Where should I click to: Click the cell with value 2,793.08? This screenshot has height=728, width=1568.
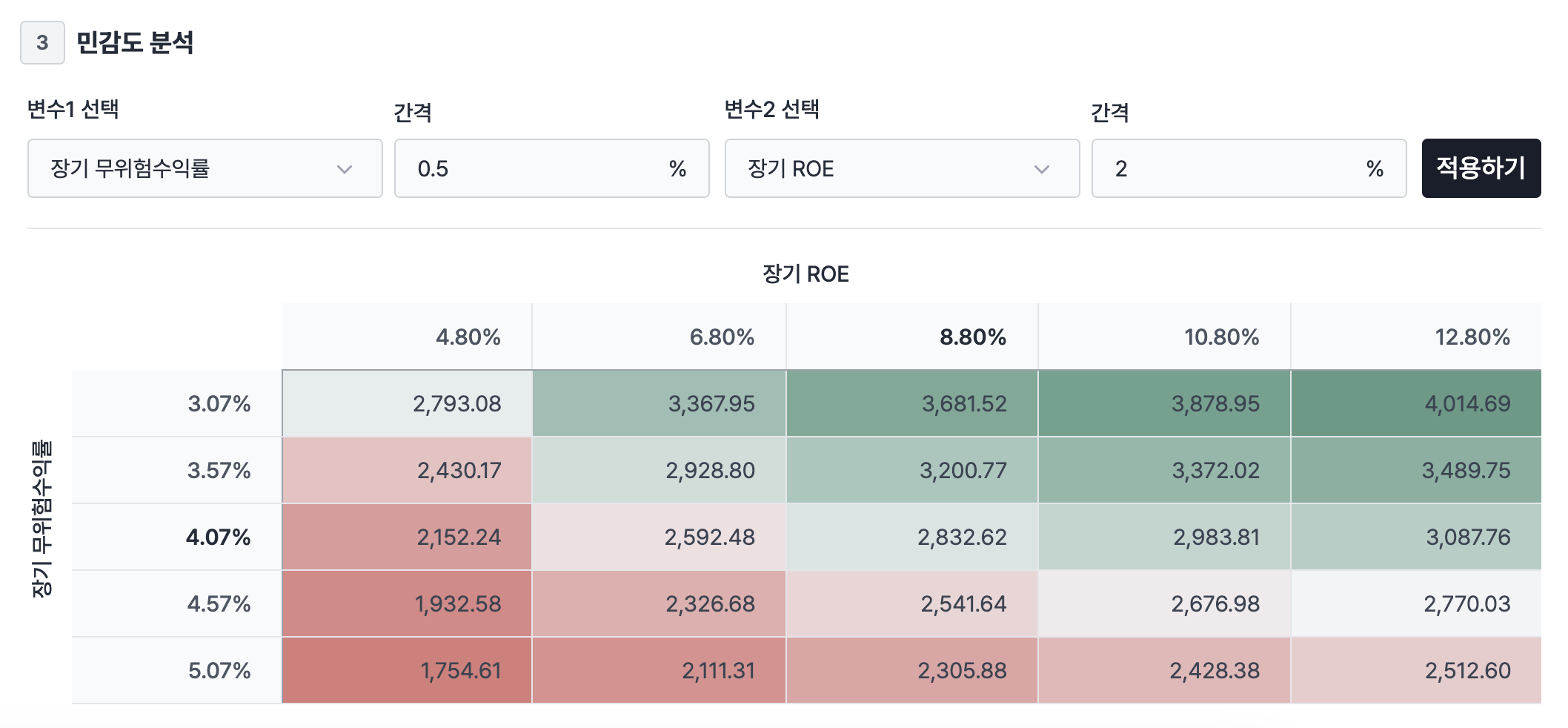(x=407, y=403)
